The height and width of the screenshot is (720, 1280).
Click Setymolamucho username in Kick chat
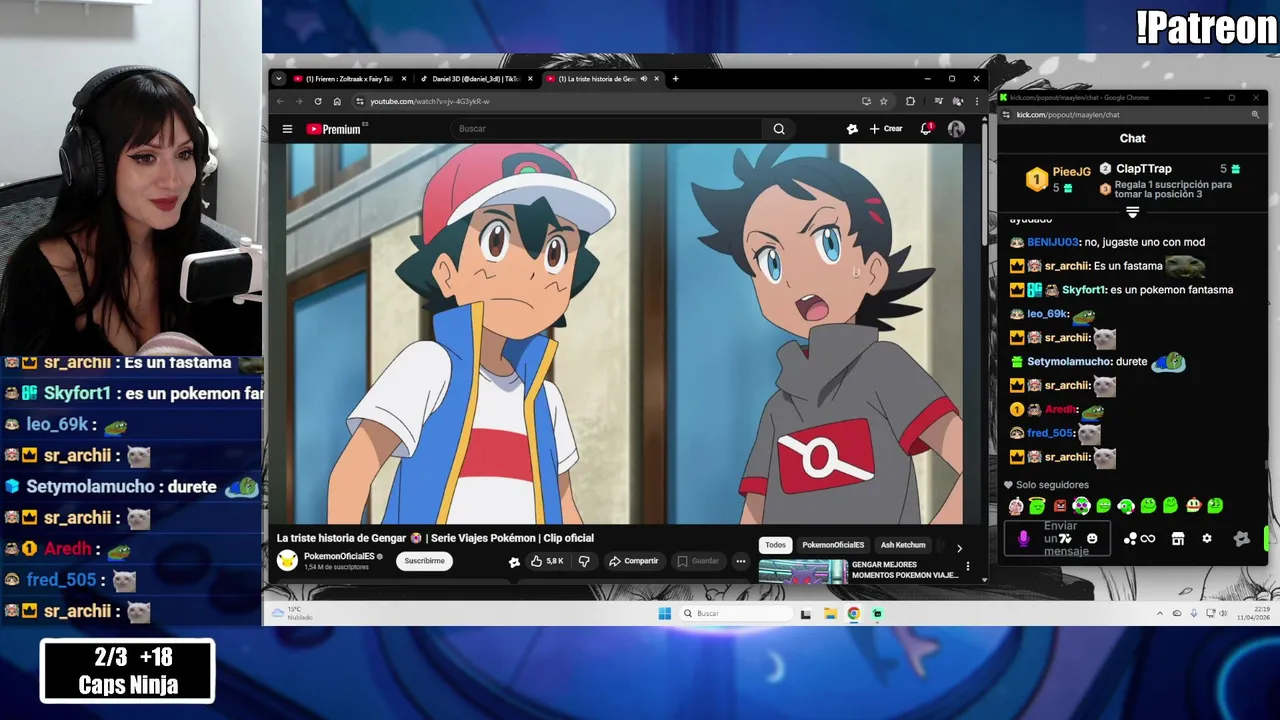pyautogui.click(x=1069, y=362)
